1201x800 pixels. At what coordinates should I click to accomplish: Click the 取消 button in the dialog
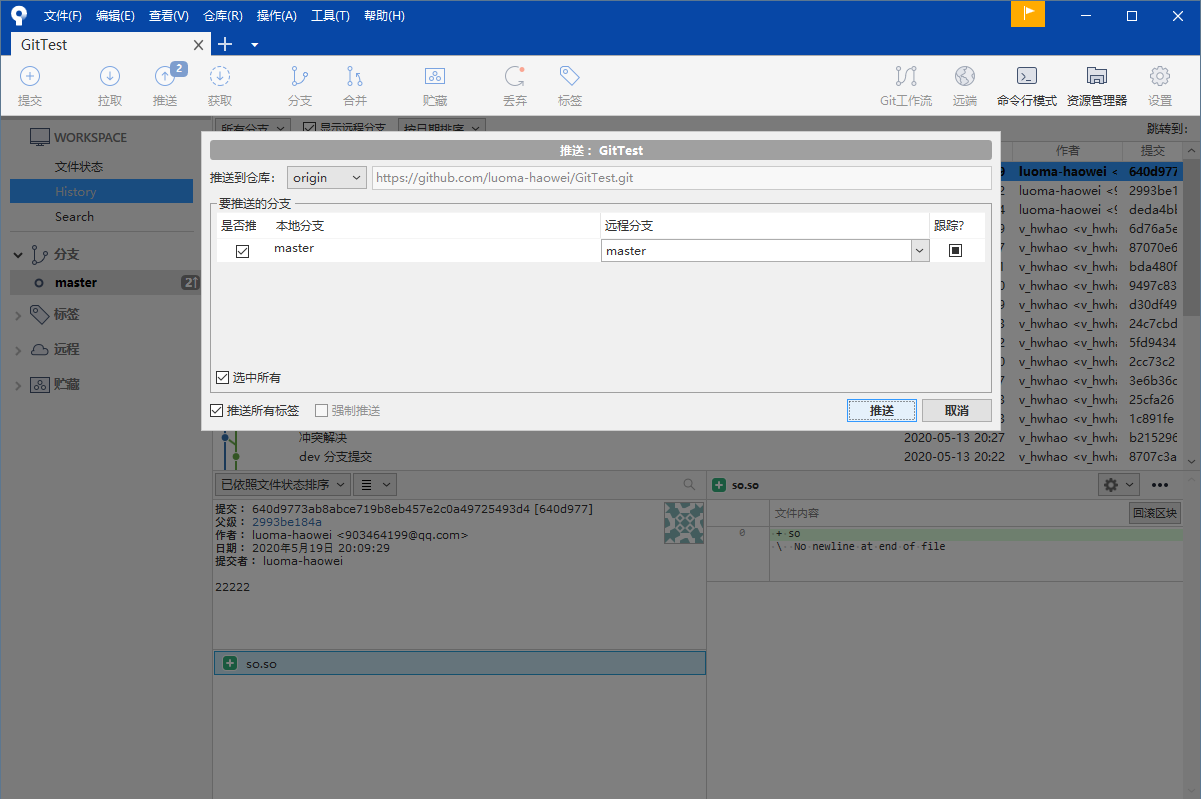click(957, 410)
